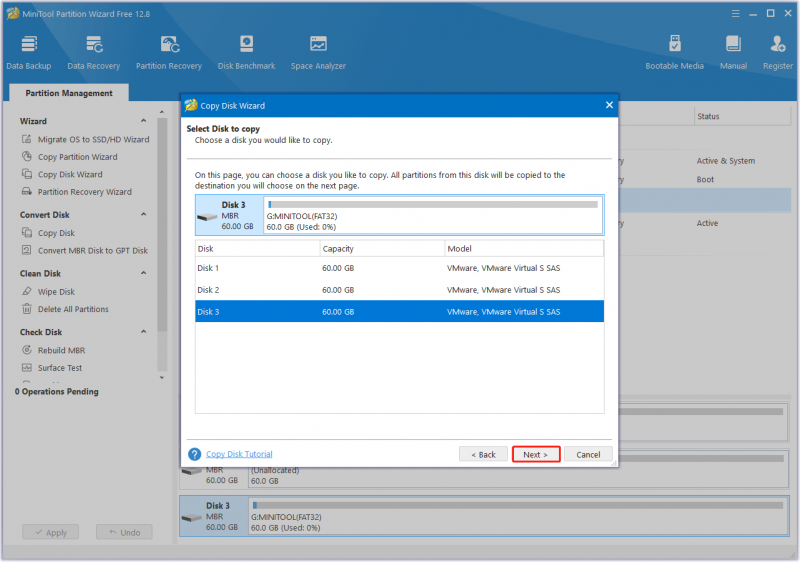Select Disk 1 row in list

399,268
